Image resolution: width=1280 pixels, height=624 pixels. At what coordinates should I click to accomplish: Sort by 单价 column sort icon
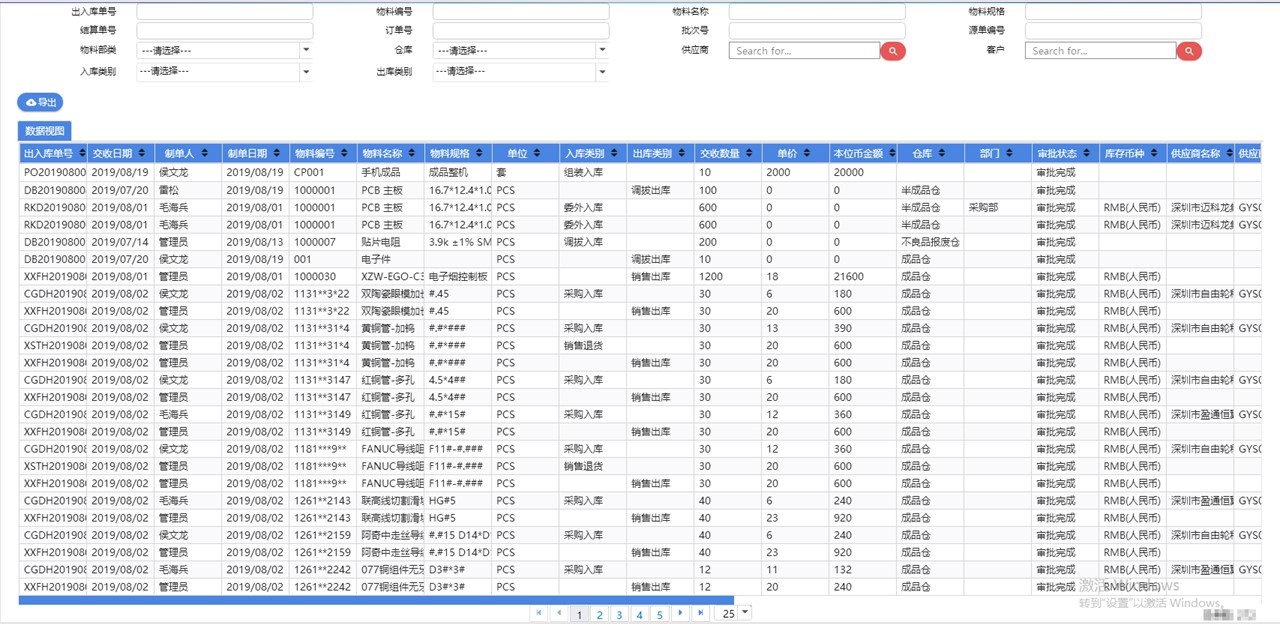[x=812, y=154]
